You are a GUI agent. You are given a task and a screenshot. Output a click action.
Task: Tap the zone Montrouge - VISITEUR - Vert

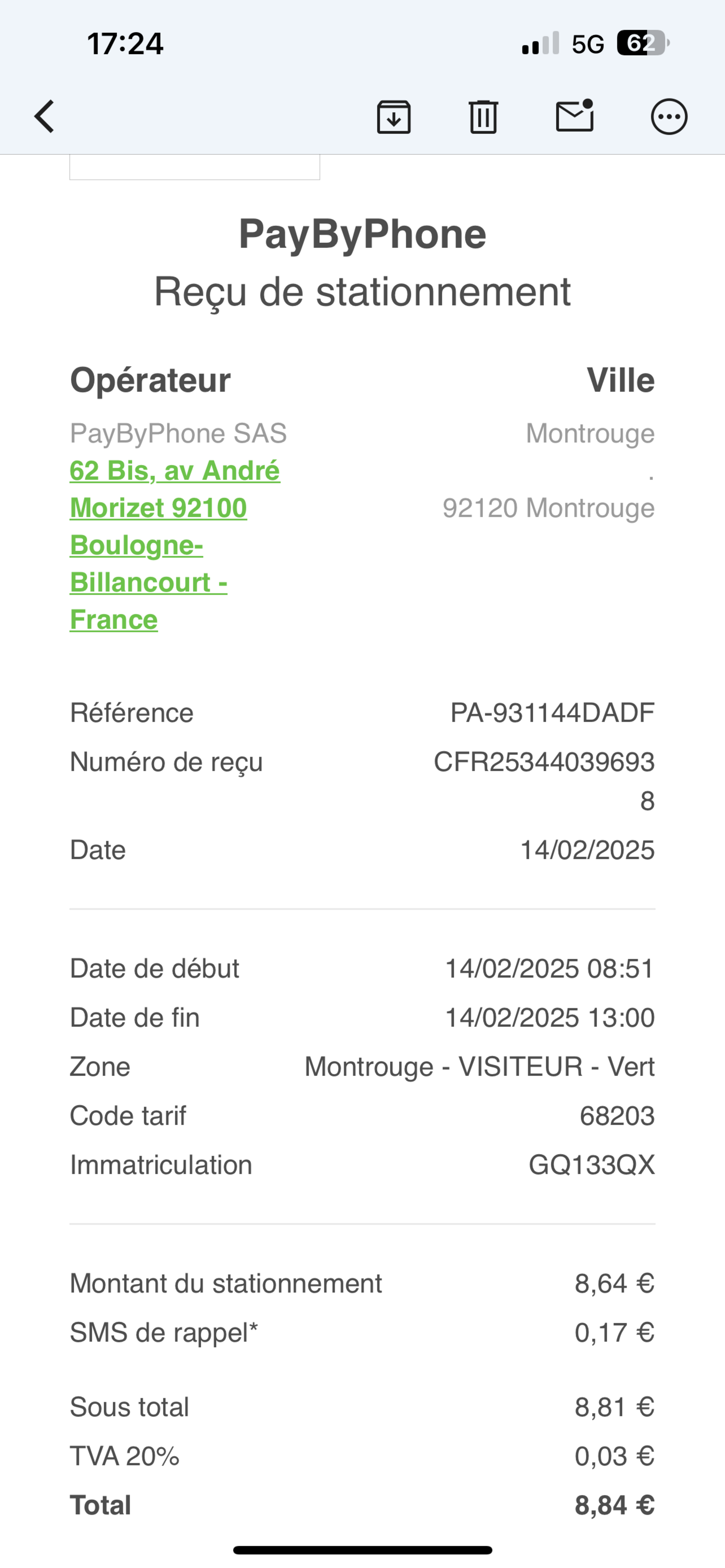tap(479, 1067)
